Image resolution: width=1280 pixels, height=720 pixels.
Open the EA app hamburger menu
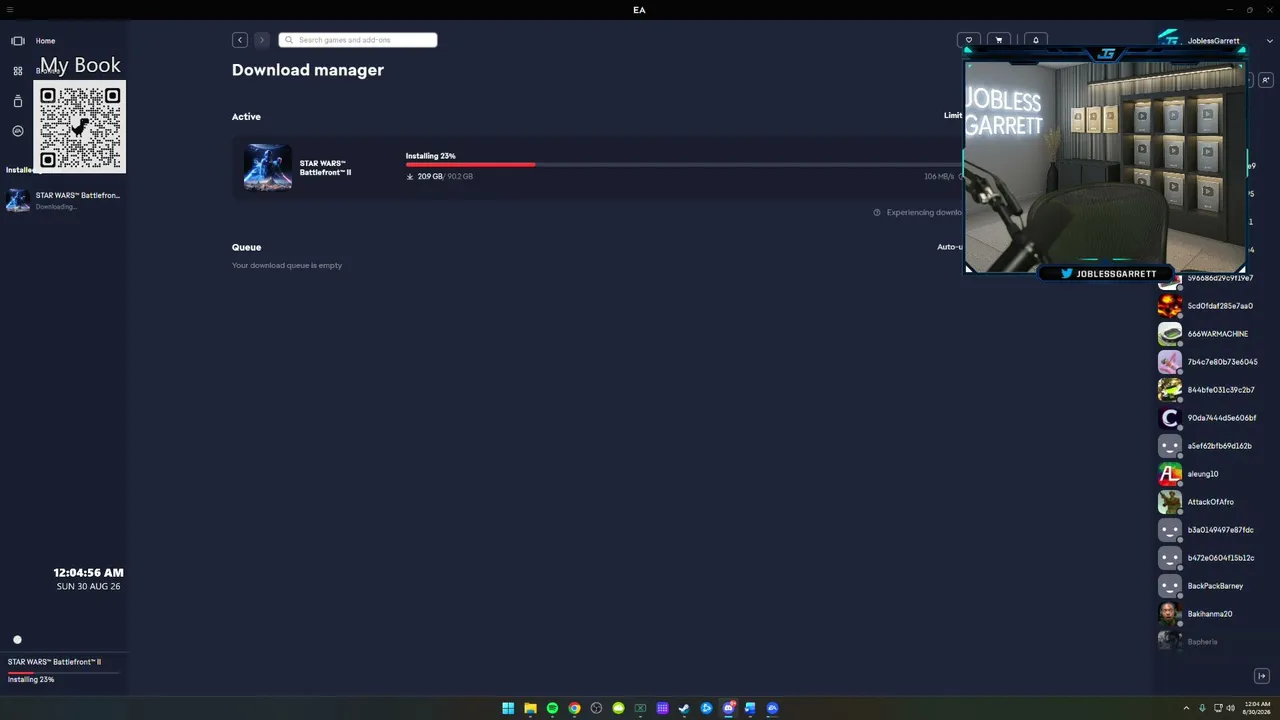coord(10,10)
